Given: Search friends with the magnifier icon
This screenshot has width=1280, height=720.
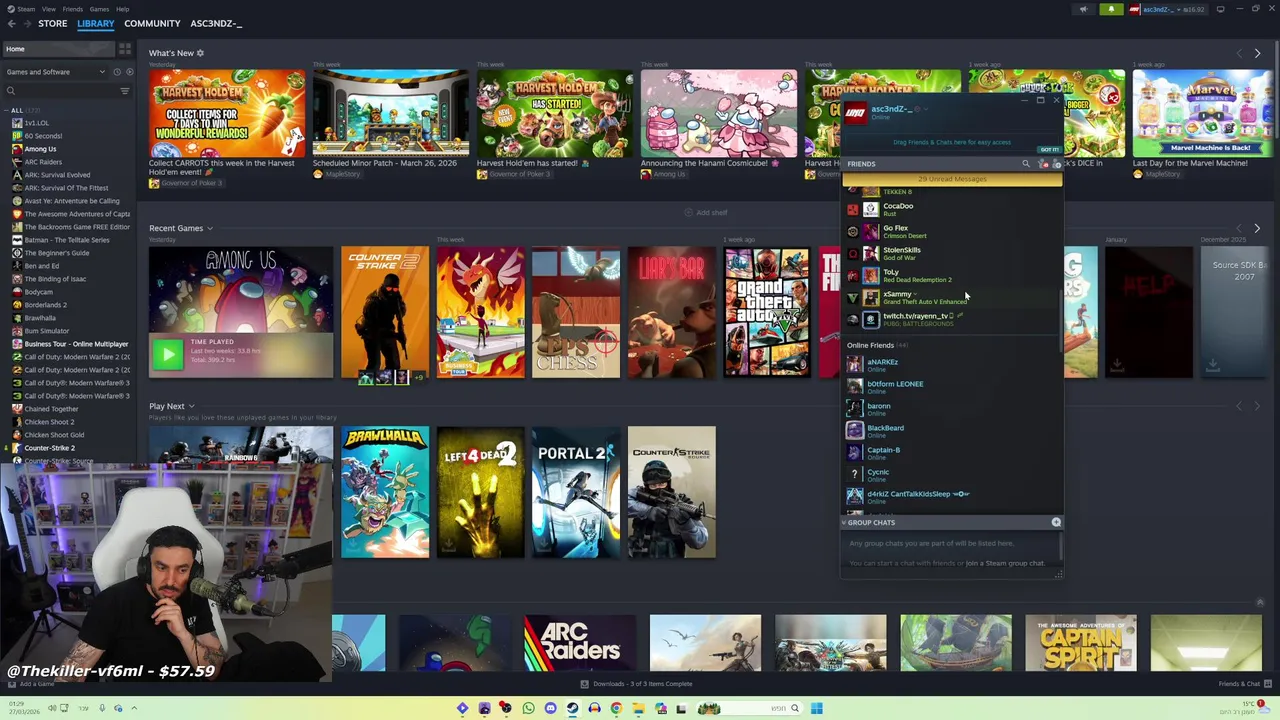Looking at the screenshot, I should [1025, 164].
